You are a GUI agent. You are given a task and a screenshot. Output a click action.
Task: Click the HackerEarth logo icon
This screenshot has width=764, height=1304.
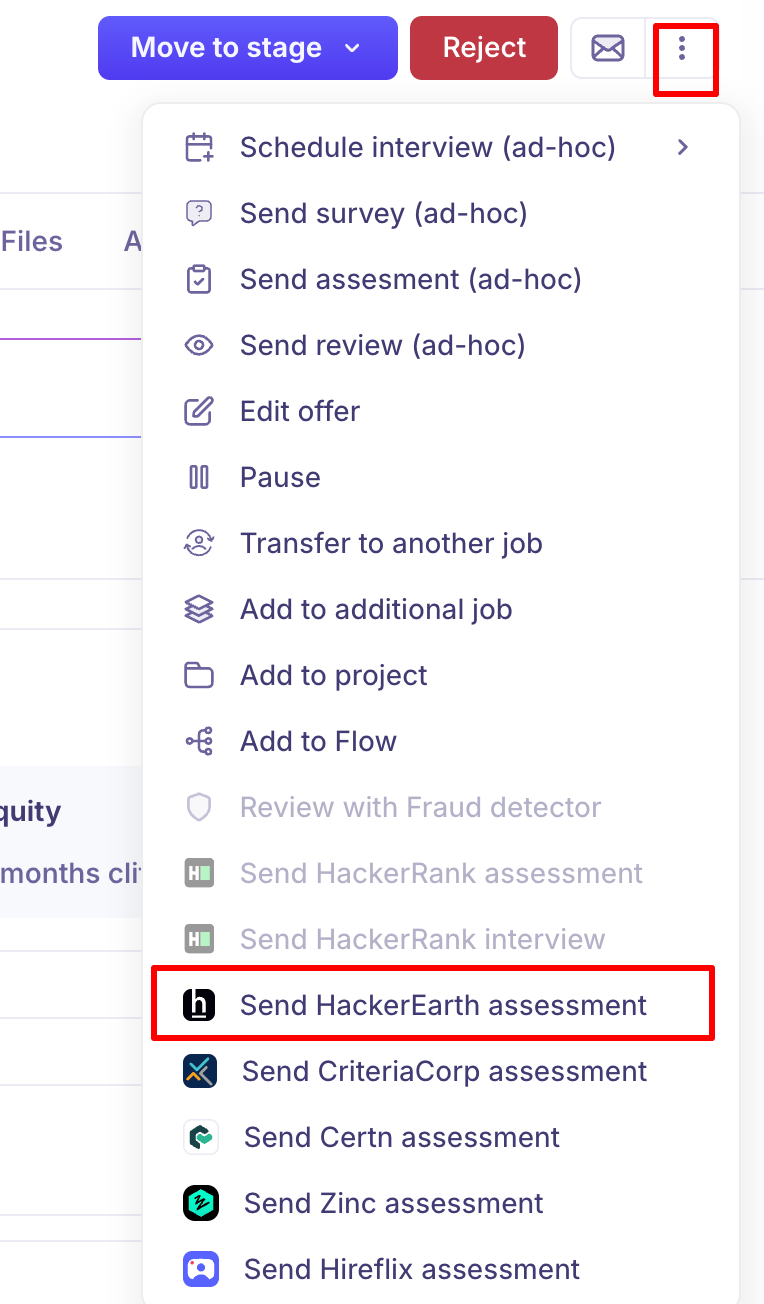click(x=200, y=1005)
